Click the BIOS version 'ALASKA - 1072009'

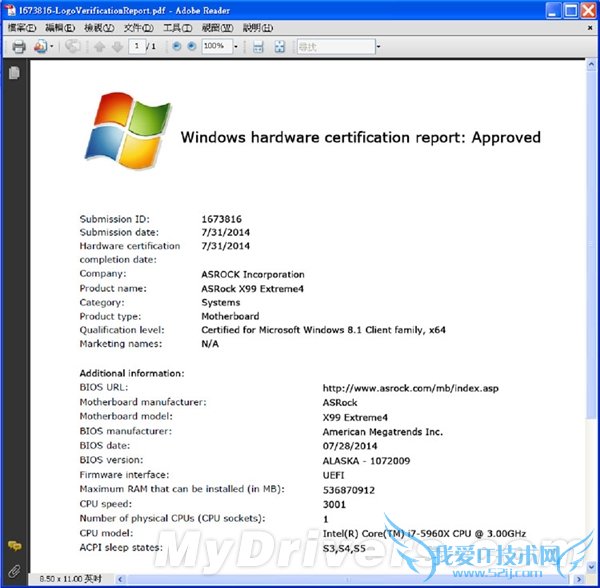pos(366,461)
